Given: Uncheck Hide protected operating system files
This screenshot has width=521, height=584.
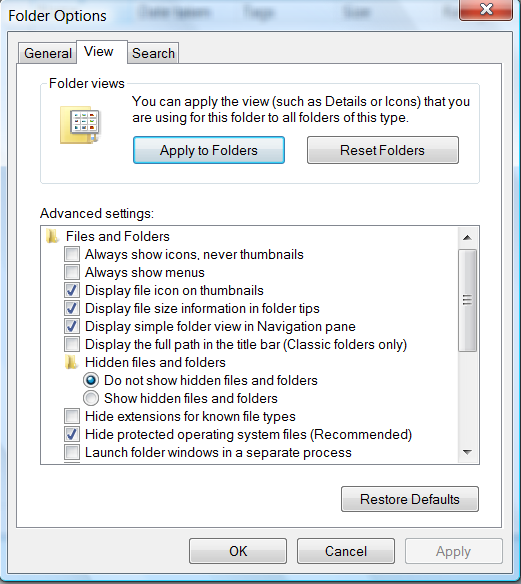Looking at the screenshot, I should 72,434.
